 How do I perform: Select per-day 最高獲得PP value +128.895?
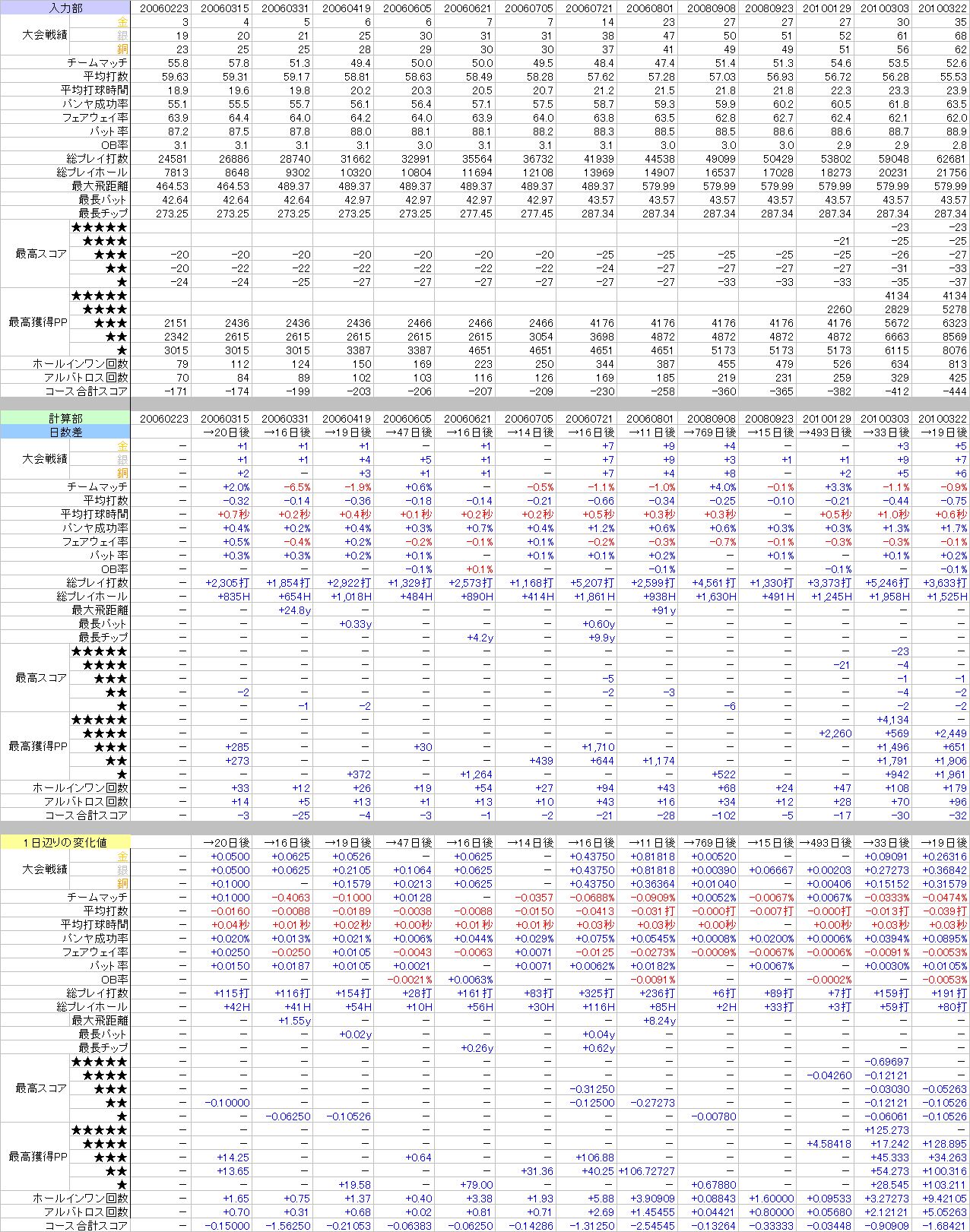[x=944, y=1144]
